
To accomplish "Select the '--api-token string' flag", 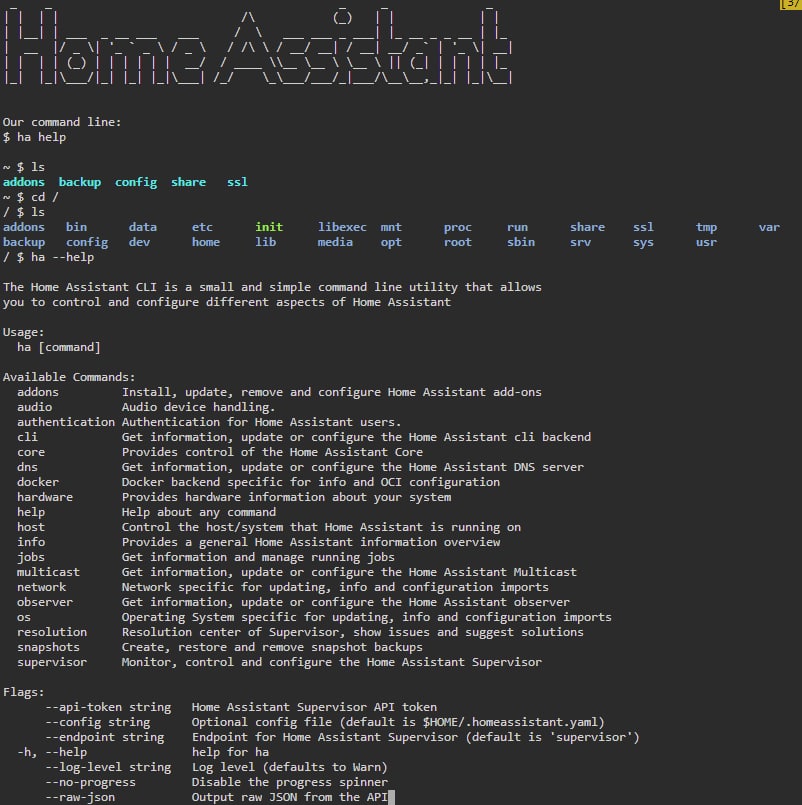I will [108, 707].
